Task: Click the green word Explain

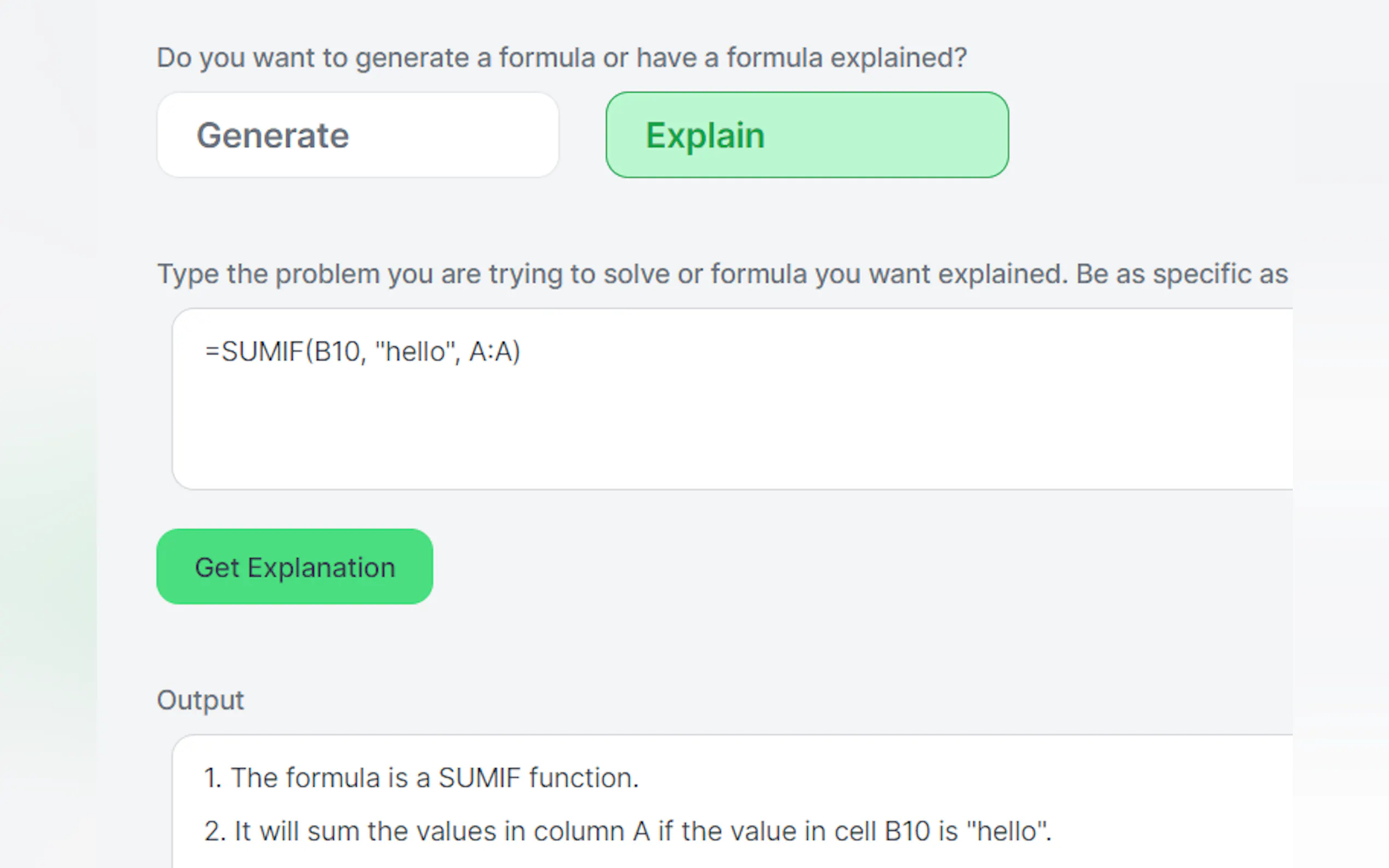Action: [705, 136]
